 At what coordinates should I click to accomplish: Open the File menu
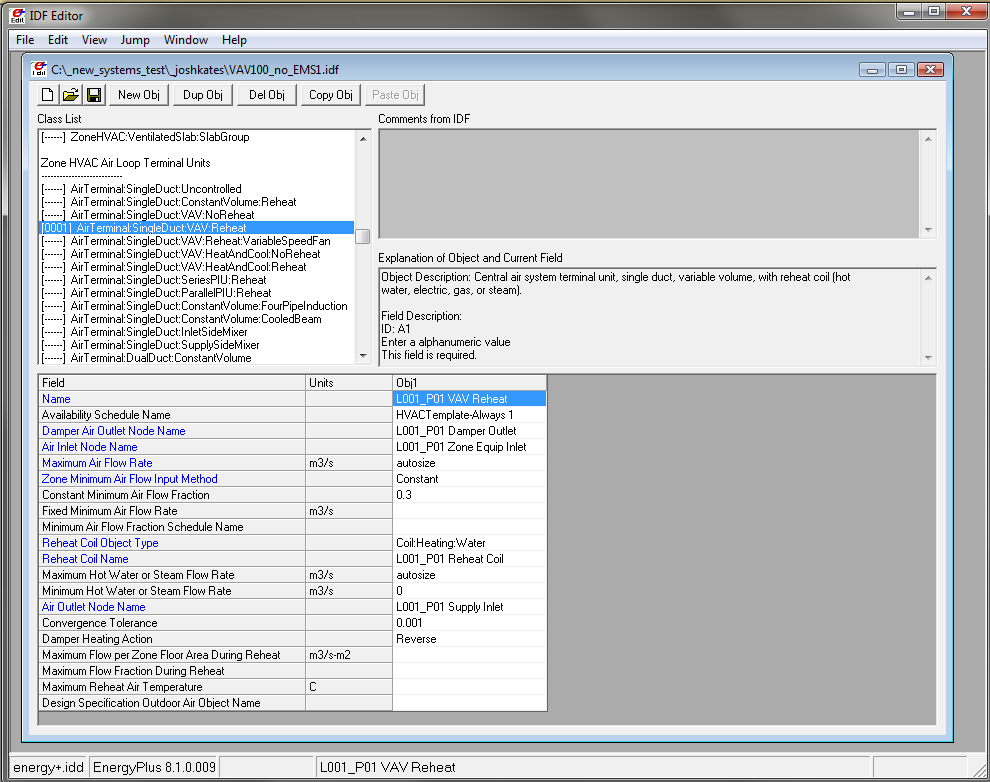(25, 40)
